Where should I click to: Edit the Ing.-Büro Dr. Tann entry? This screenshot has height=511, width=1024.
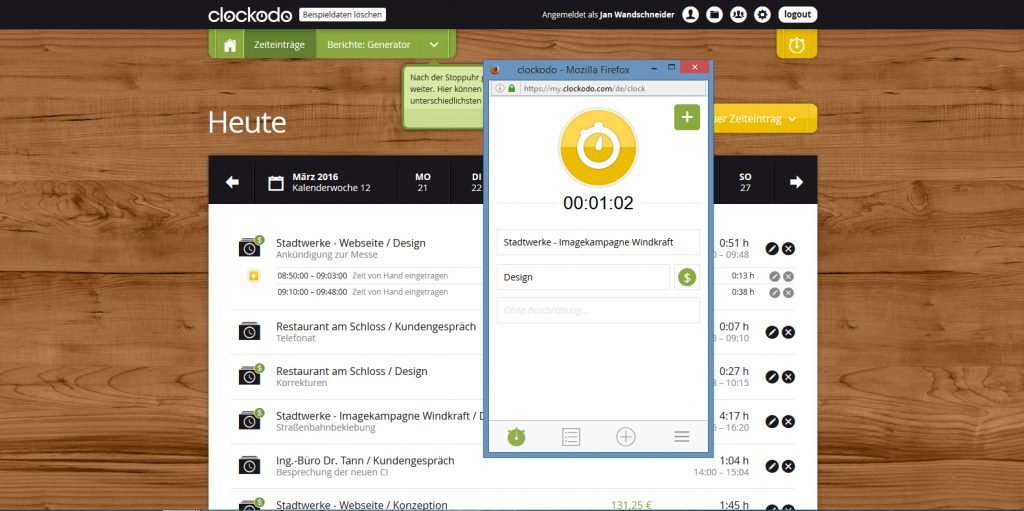click(772, 467)
